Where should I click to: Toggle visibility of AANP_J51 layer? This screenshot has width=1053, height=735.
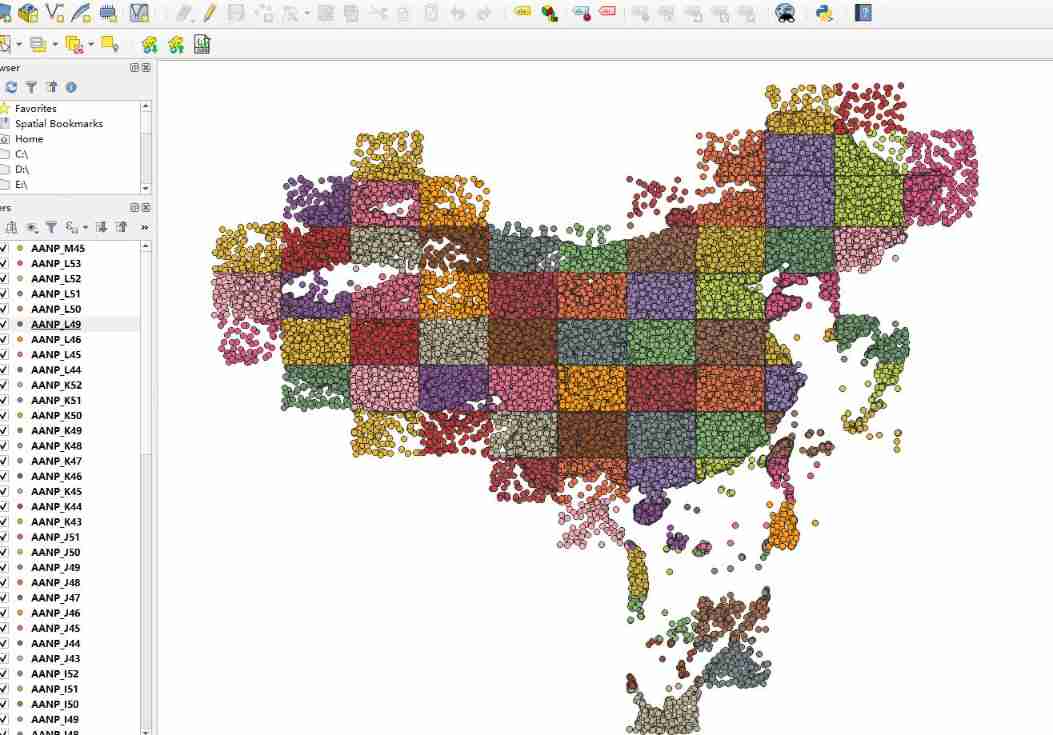pyautogui.click(x=3, y=537)
